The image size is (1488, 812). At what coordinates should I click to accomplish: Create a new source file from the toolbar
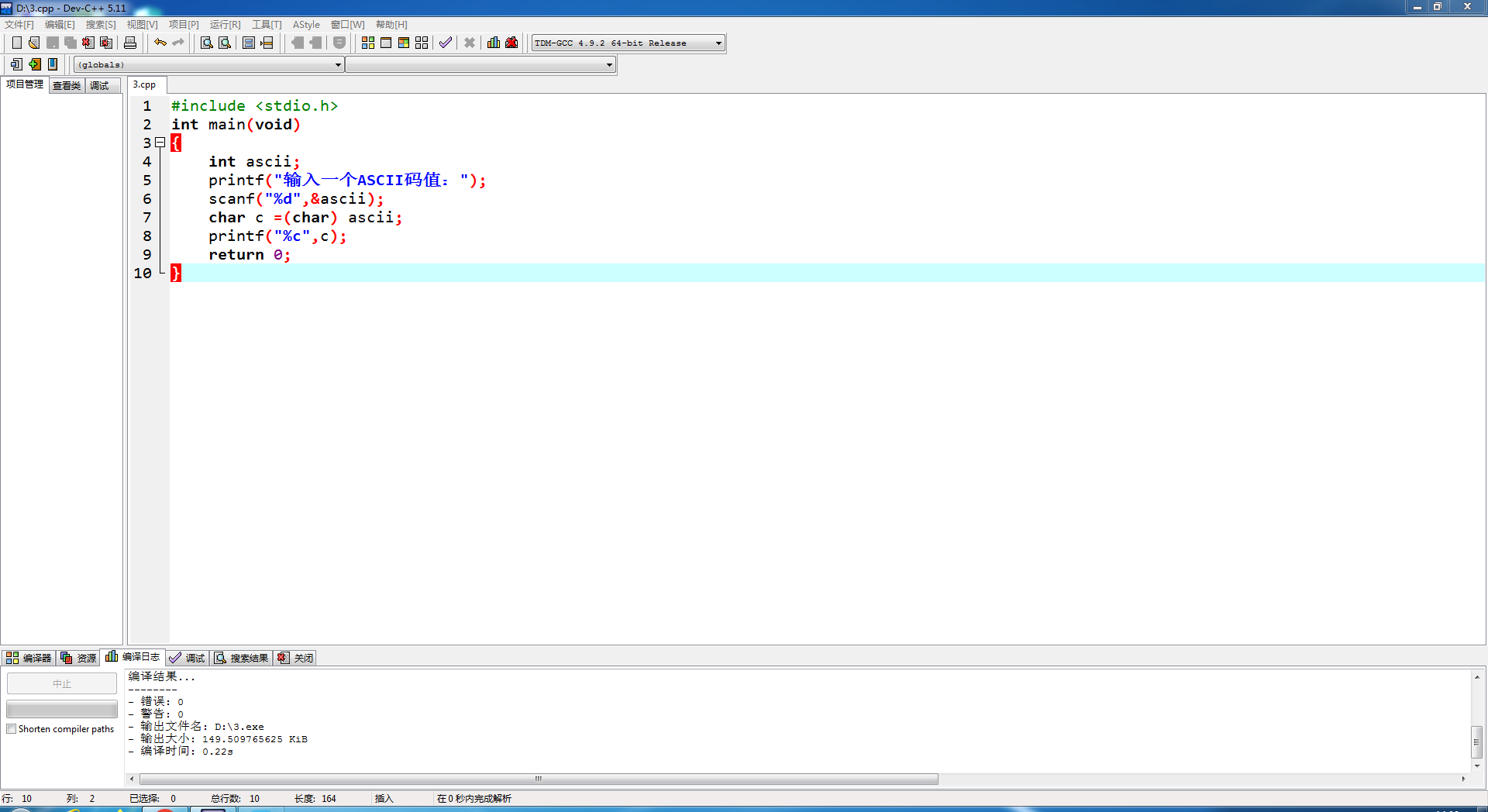pos(16,43)
